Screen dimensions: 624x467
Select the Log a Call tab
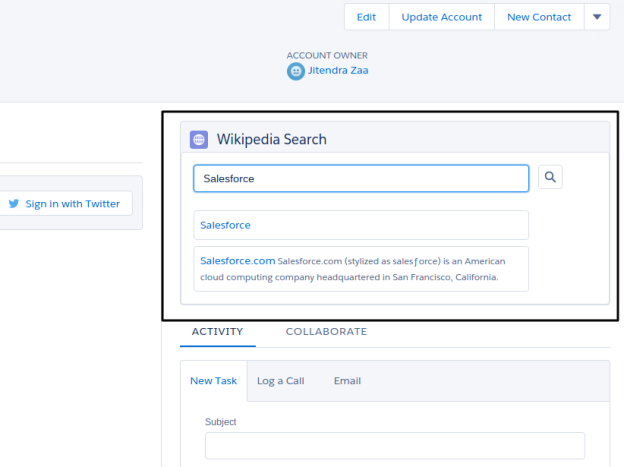281,381
